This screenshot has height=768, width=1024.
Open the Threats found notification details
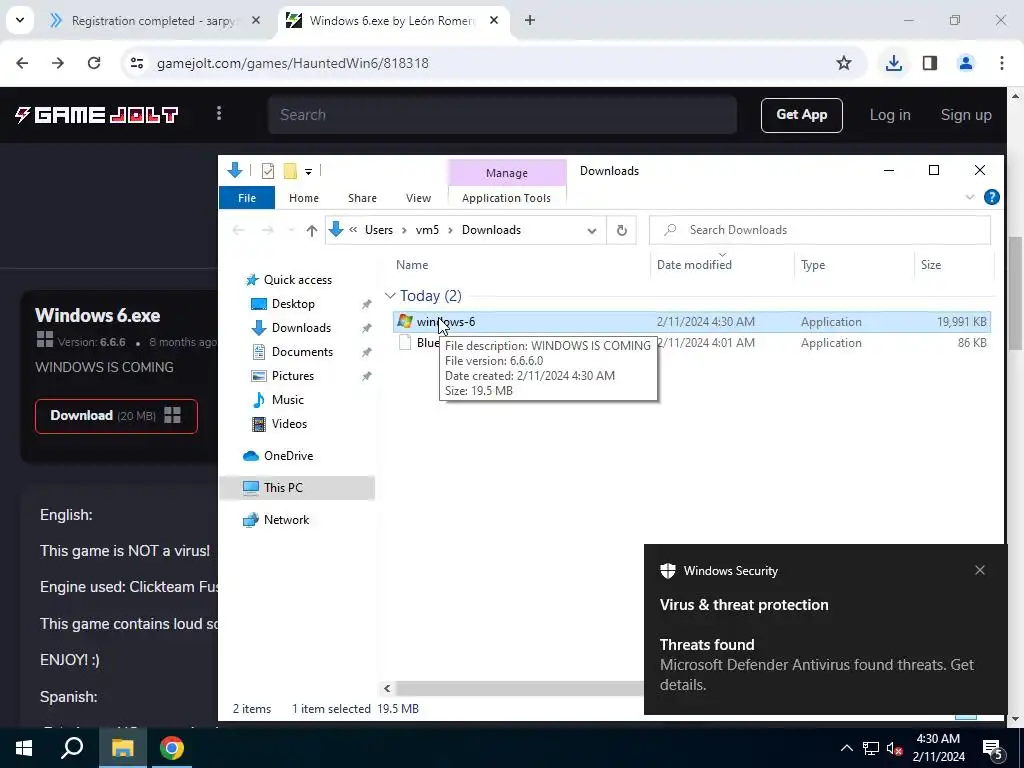825,630
